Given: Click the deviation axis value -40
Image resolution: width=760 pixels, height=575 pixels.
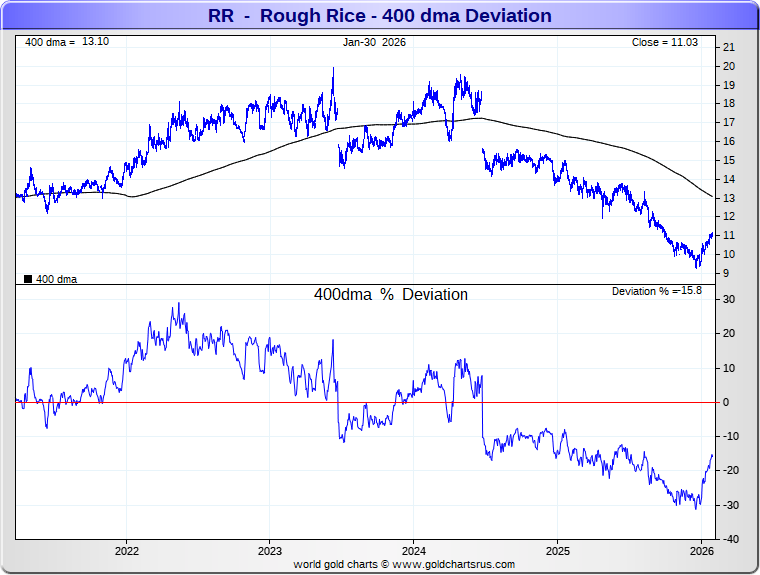Looking at the screenshot, I should (x=731, y=539).
